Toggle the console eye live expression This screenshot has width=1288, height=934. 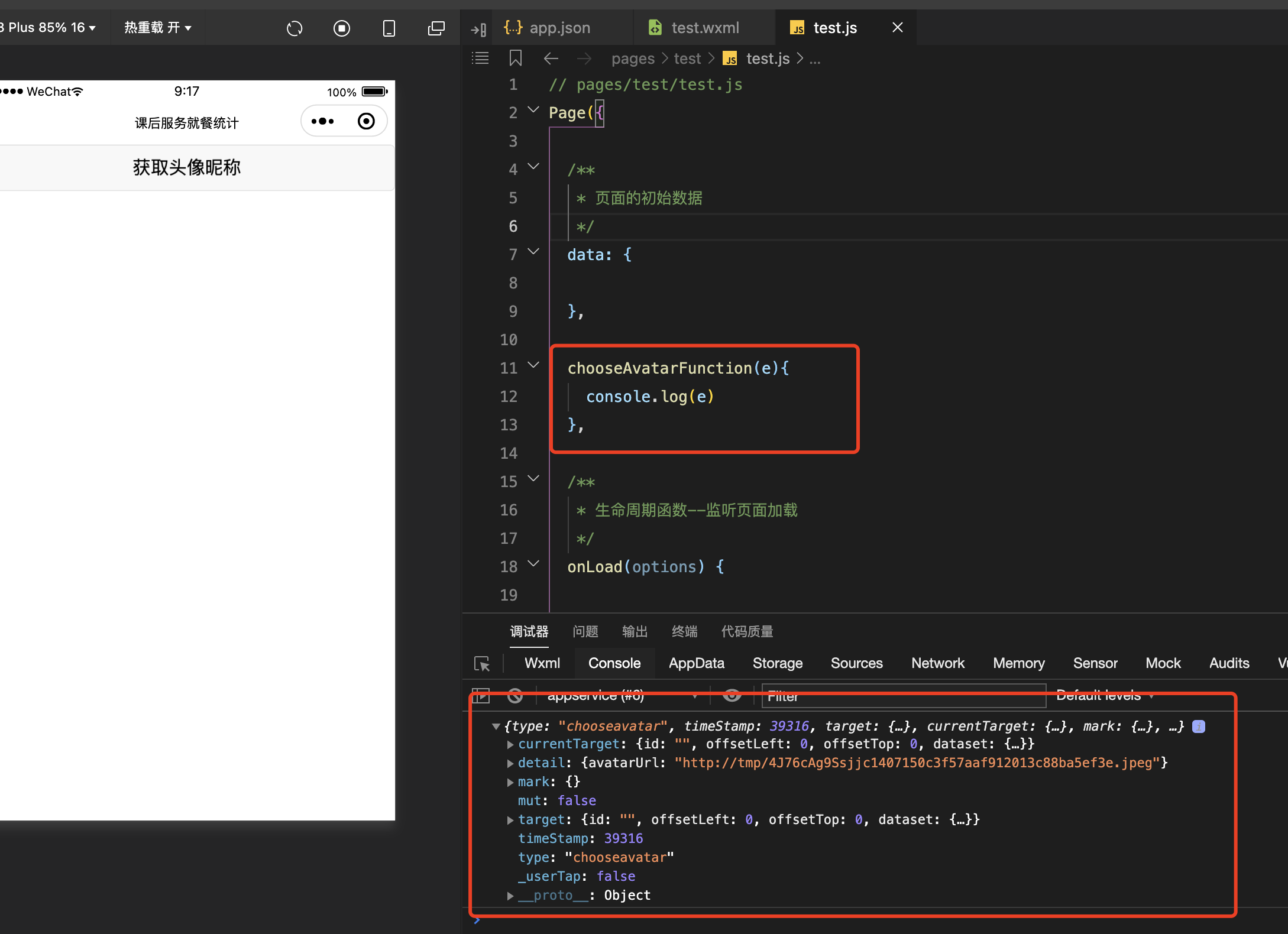[x=732, y=696]
